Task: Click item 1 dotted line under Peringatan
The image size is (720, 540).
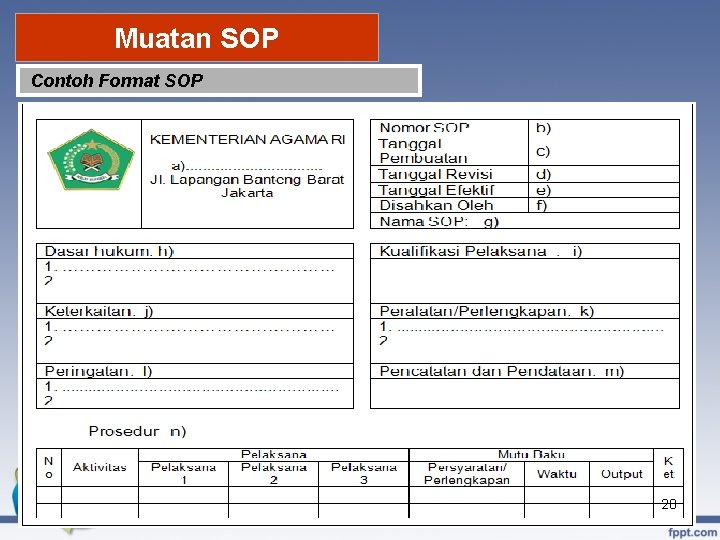Action: coord(191,387)
